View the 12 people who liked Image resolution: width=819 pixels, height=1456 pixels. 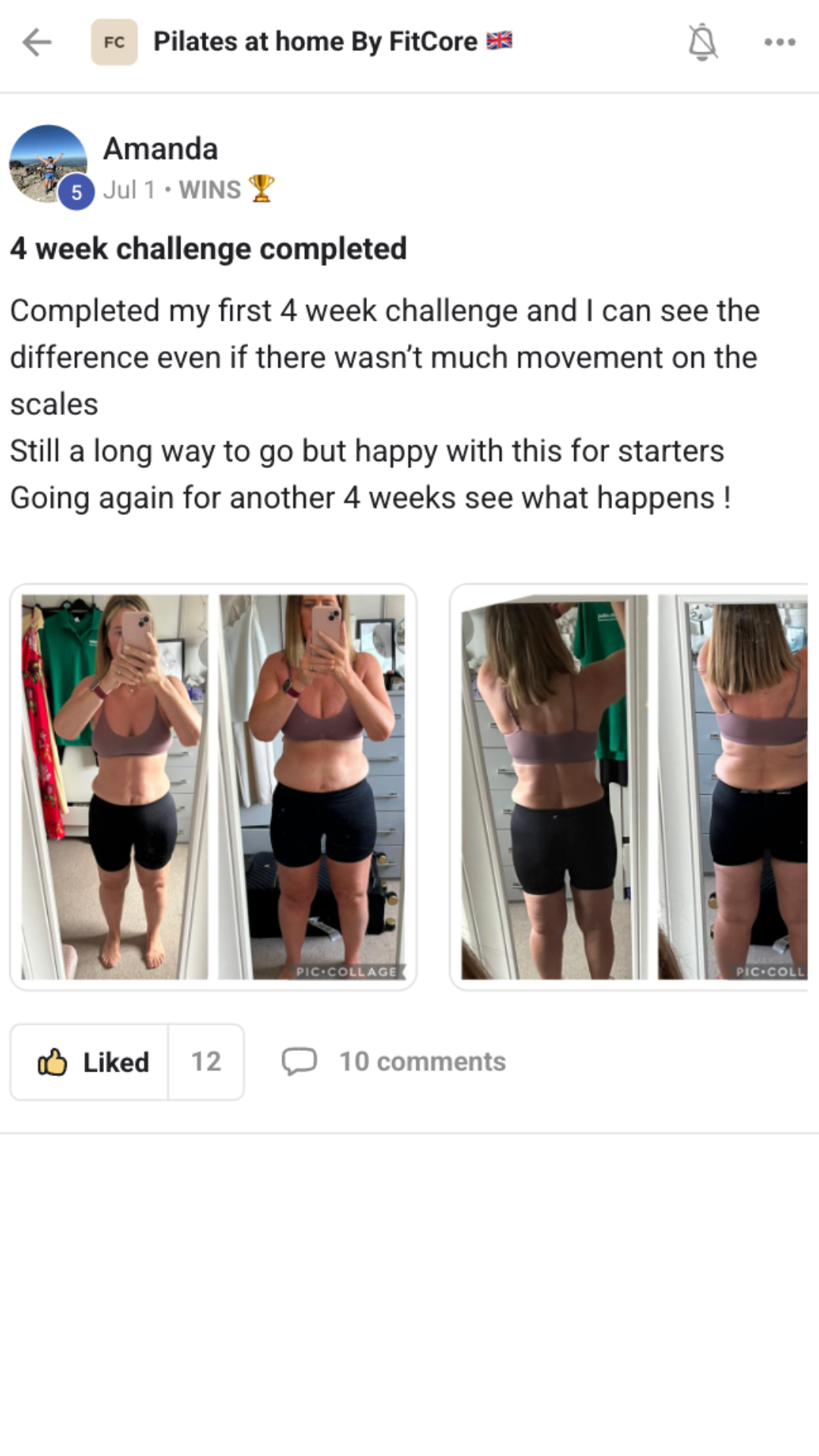coord(206,1062)
